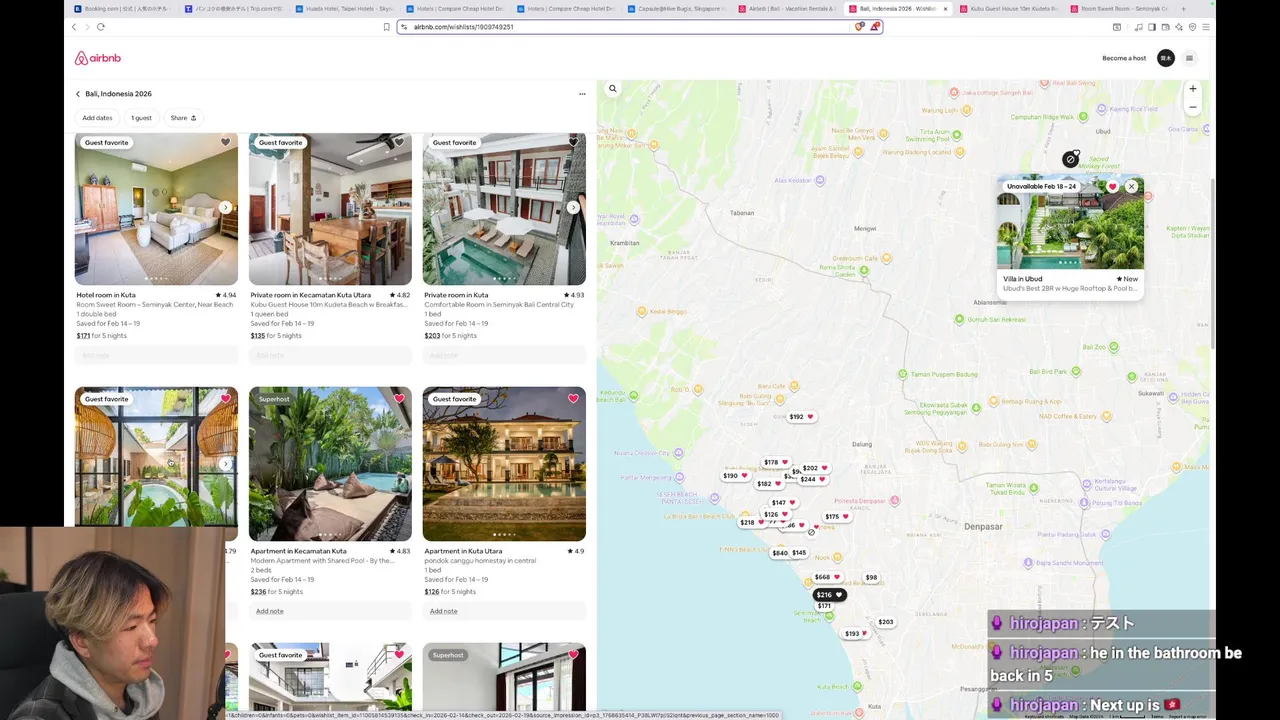Open the Airbnb home logo
This screenshot has height=720, width=1280.
pos(97,58)
